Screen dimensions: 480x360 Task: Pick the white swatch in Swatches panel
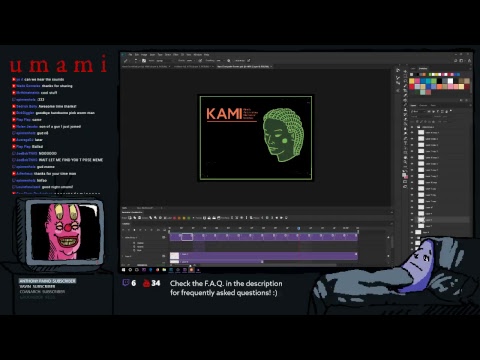point(450,81)
